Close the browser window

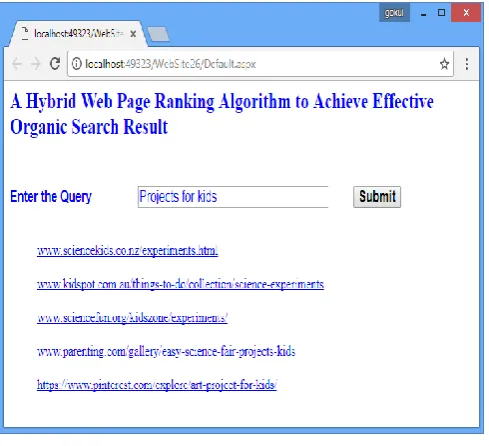pos(466,13)
